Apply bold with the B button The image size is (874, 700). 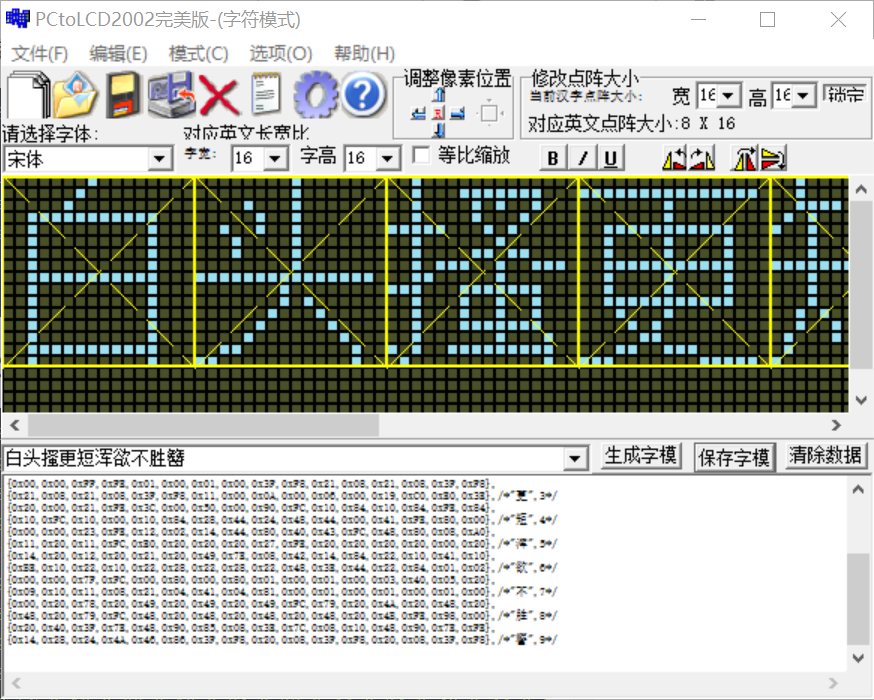[551, 156]
